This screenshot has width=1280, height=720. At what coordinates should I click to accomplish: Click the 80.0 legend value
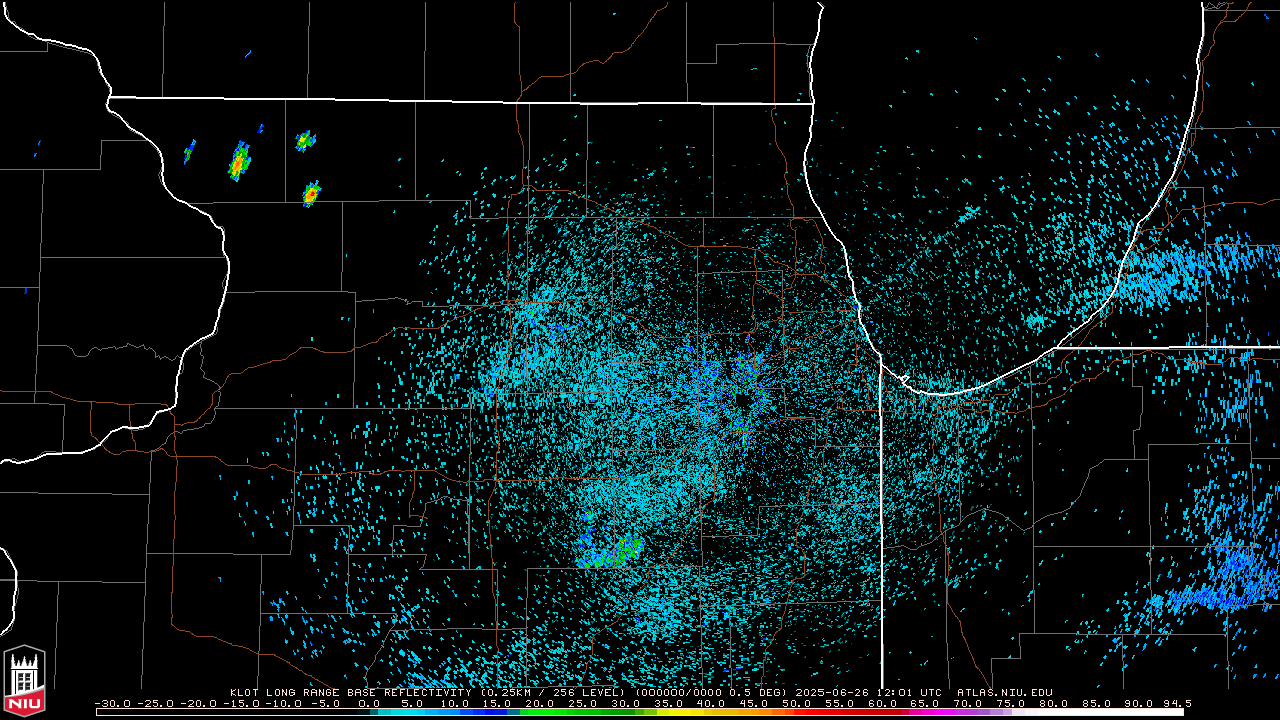click(1052, 703)
